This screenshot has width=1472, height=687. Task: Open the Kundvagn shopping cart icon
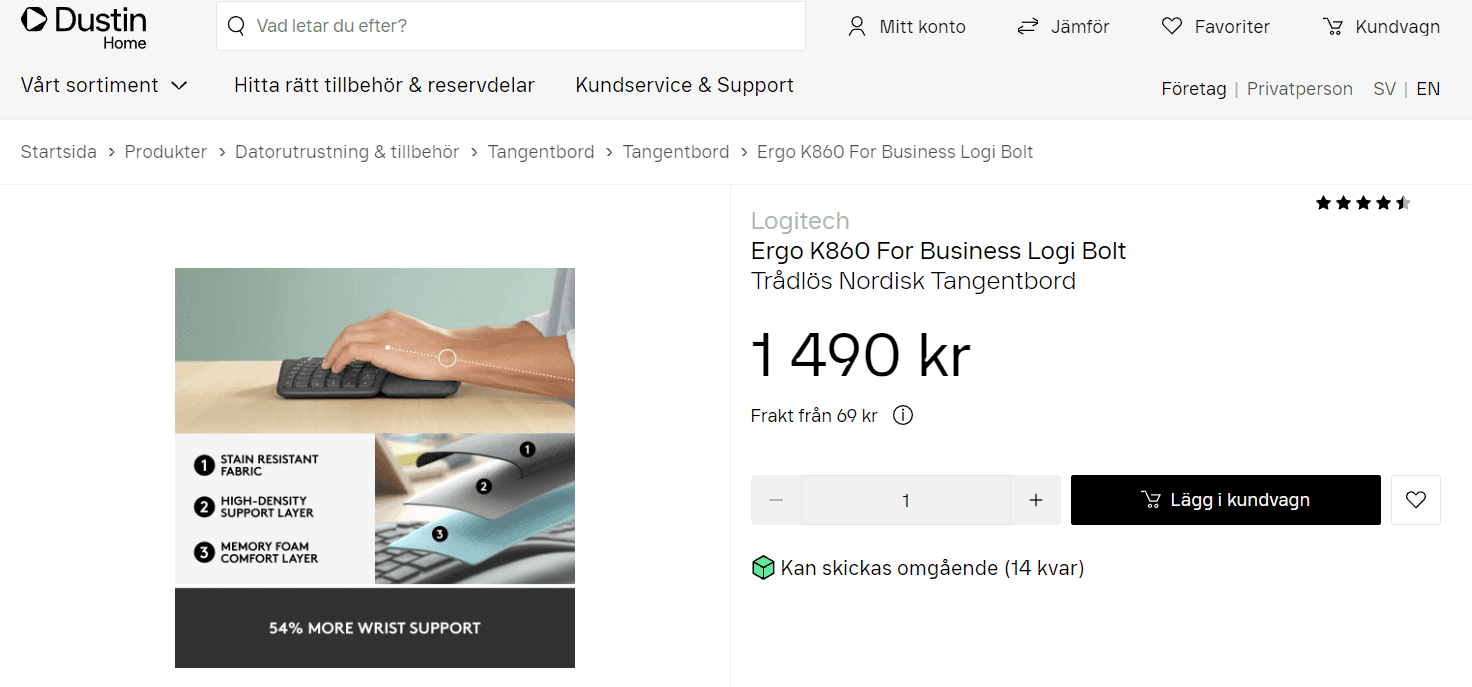1333,27
